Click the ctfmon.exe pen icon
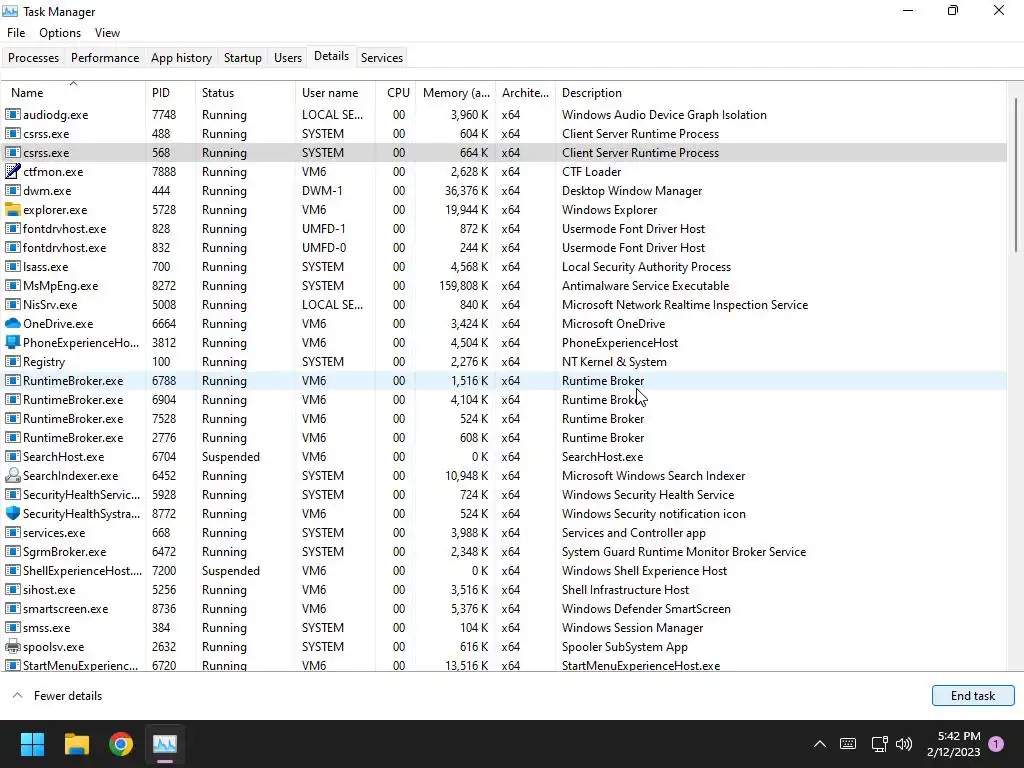The width and height of the screenshot is (1024, 768). tap(12, 171)
